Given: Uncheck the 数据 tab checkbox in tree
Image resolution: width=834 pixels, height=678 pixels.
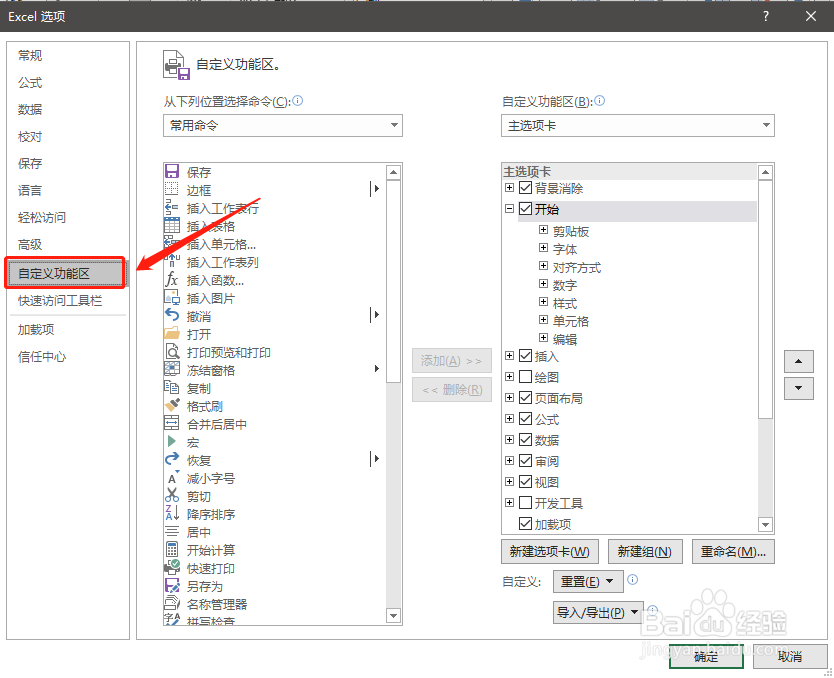Looking at the screenshot, I should click(526, 440).
